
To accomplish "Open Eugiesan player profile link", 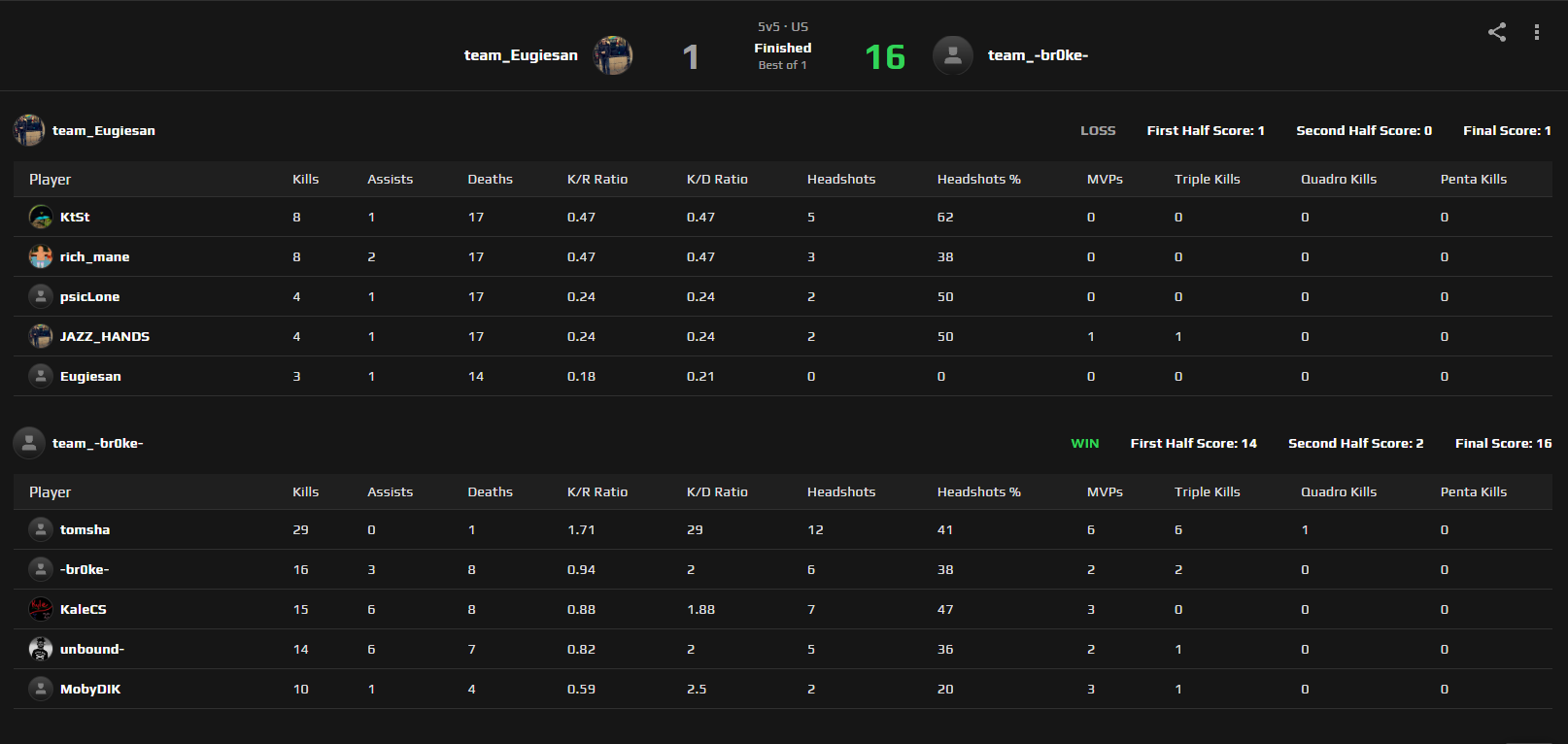I will 90,376.
